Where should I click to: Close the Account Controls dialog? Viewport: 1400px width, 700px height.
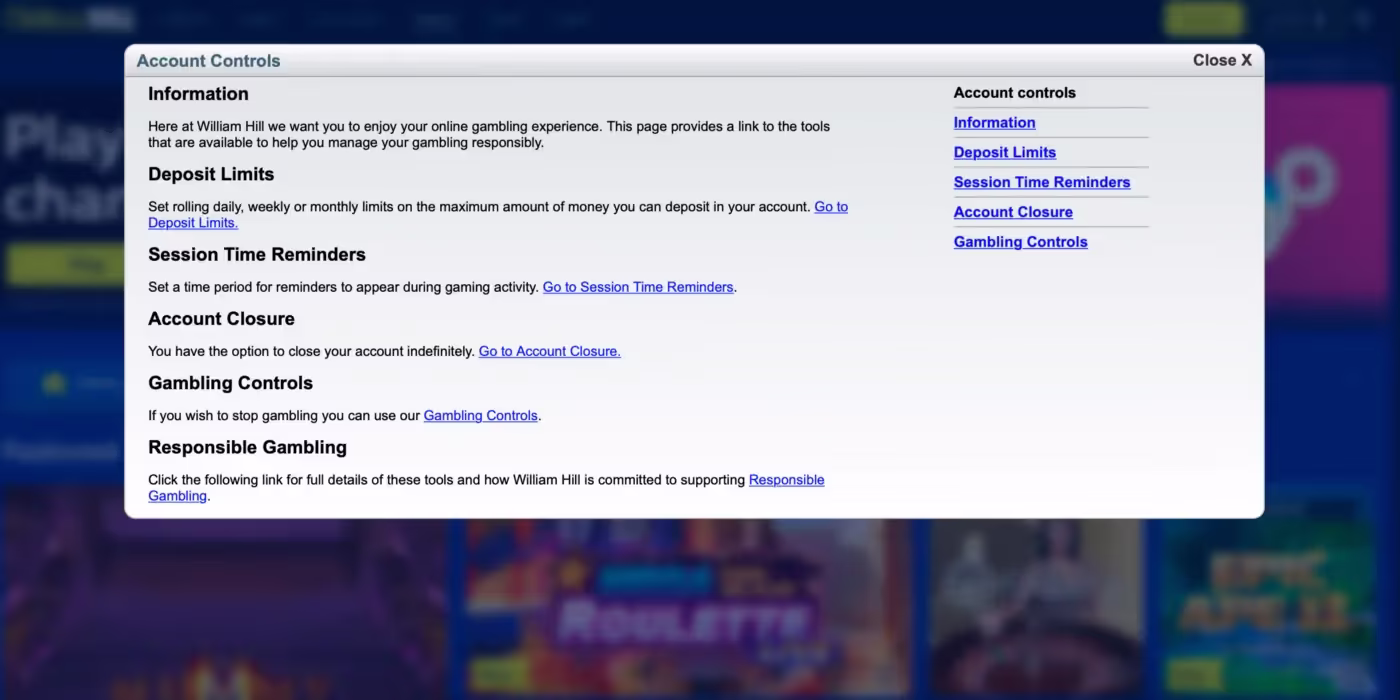click(1221, 60)
